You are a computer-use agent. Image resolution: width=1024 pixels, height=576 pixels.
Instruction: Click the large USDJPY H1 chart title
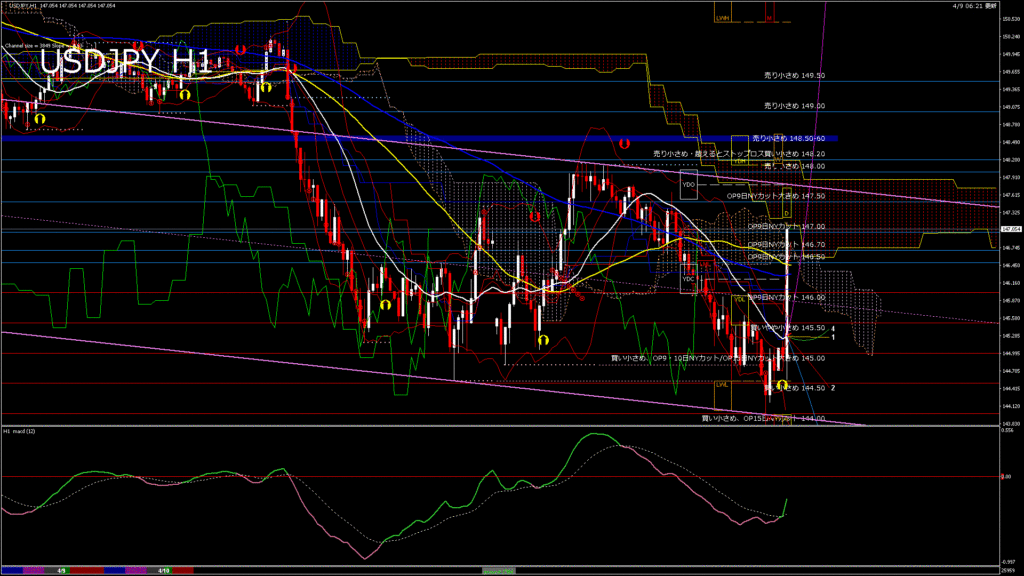[x=125, y=63]
